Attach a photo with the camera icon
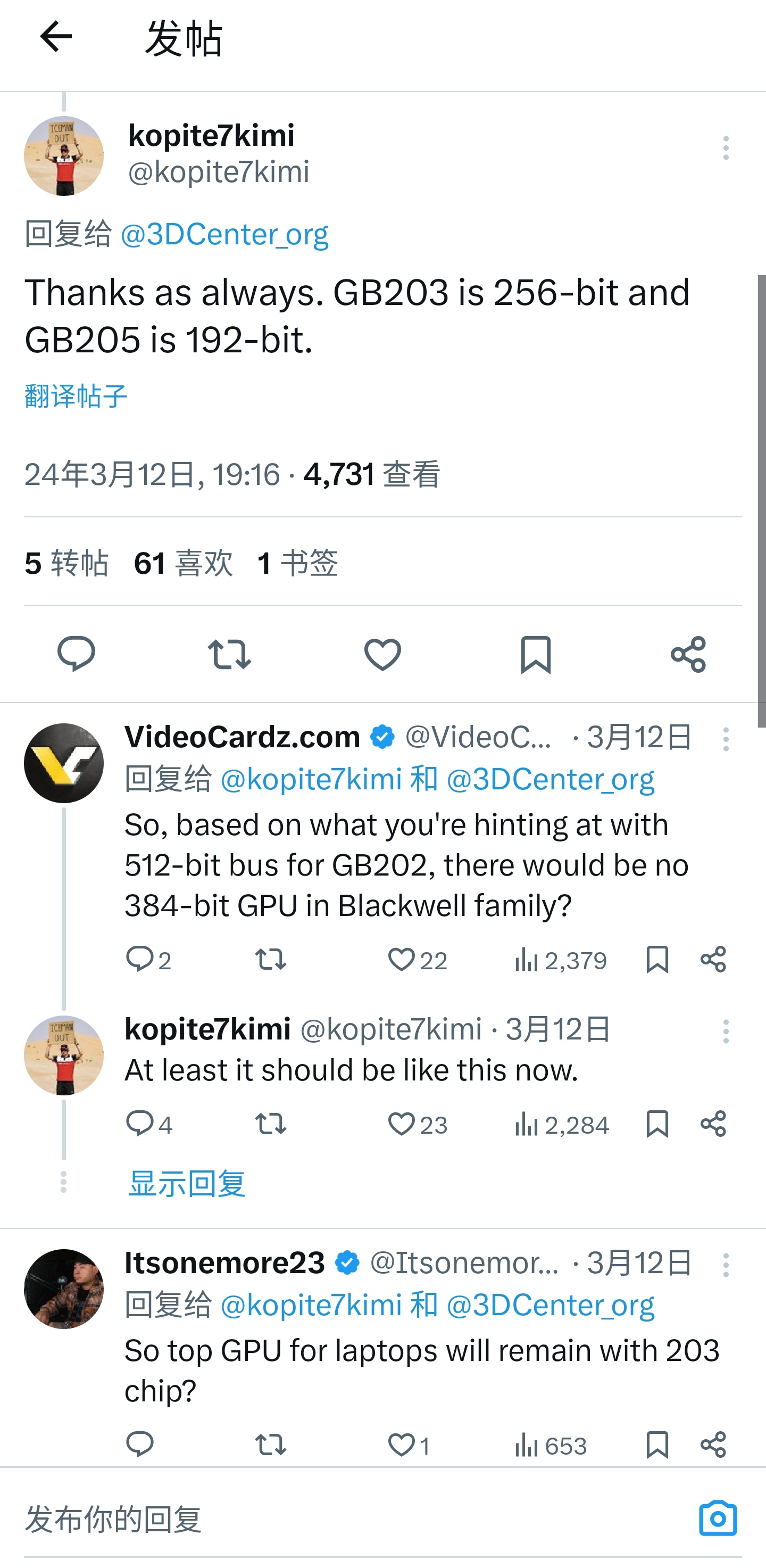The image size is (766, 1568). (718, 1517)
